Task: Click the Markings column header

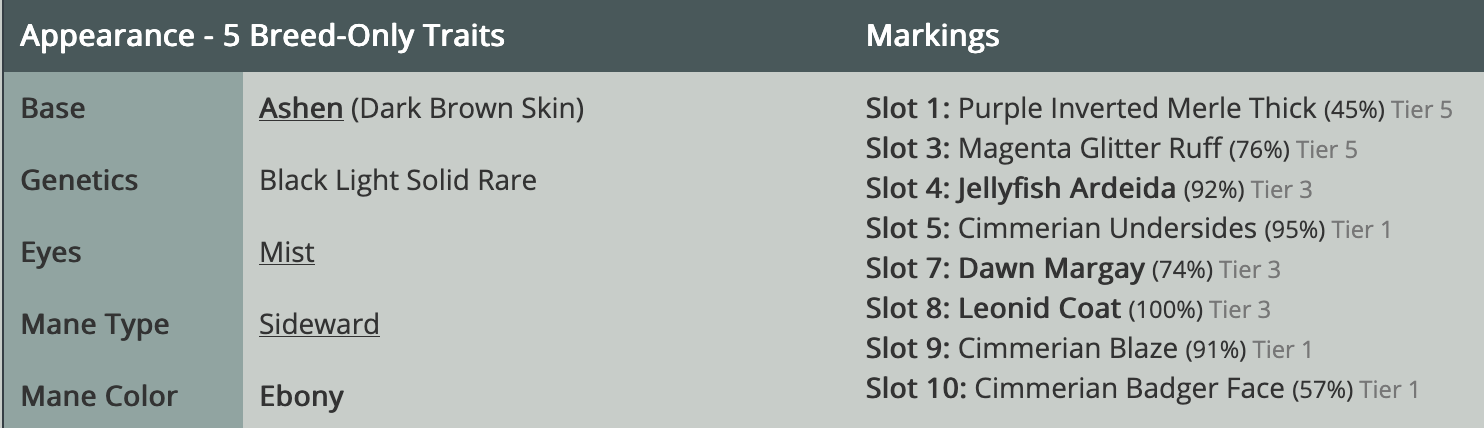Action: pyautogui.click(x=932, y=37)
